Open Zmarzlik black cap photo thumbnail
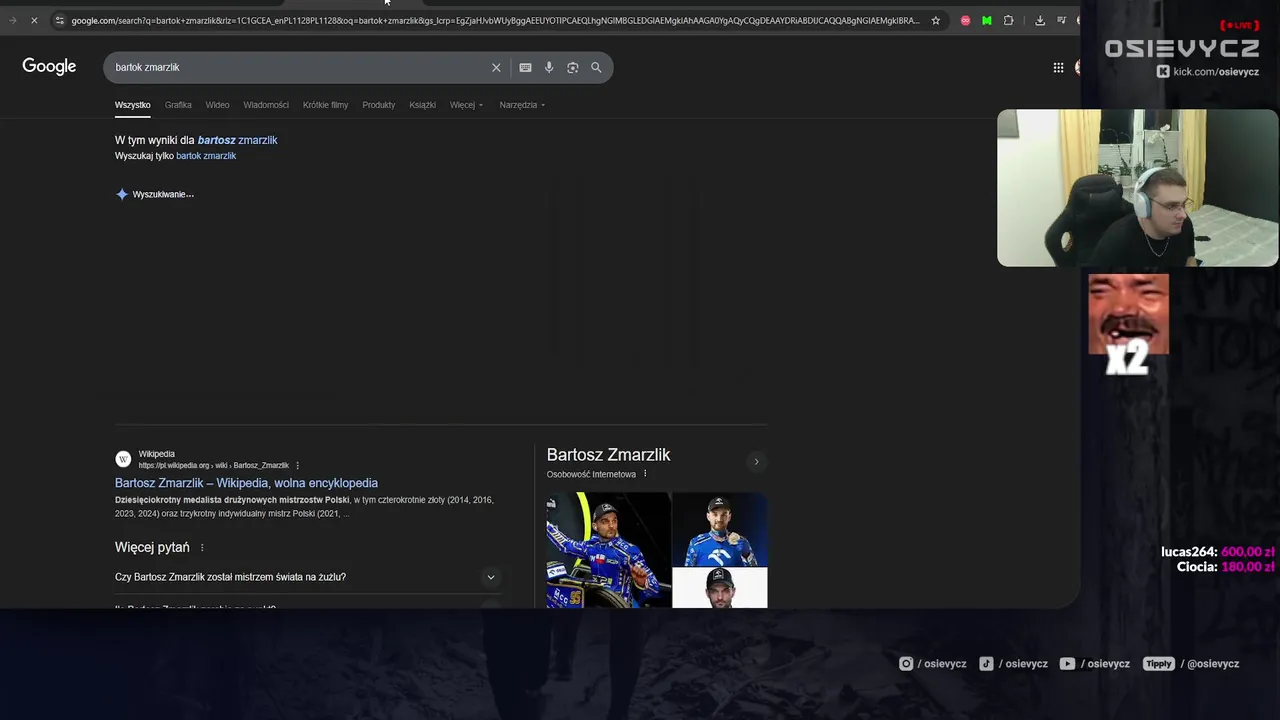Screen dimensions: 1280x720 click(x=719, y=588)
